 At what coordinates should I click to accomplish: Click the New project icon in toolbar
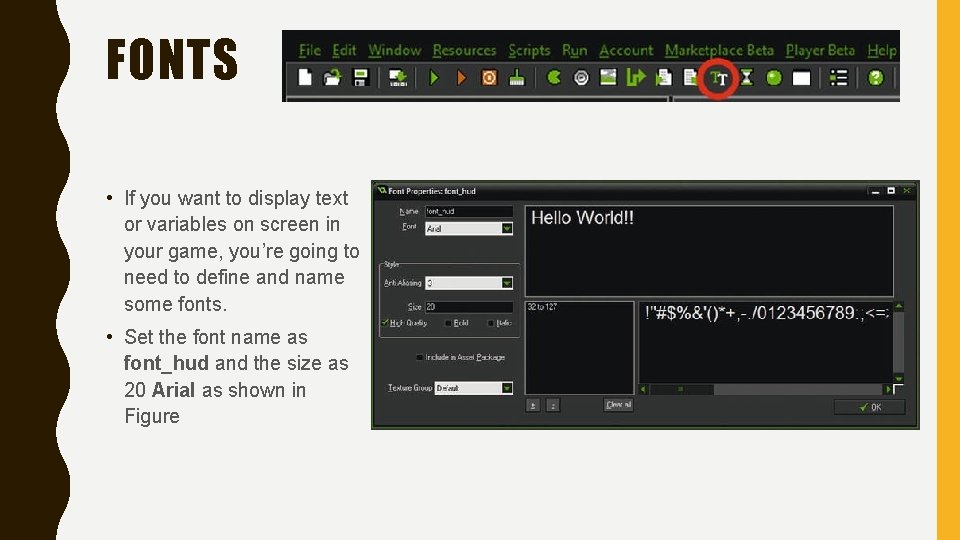click(x=305, y=78)
